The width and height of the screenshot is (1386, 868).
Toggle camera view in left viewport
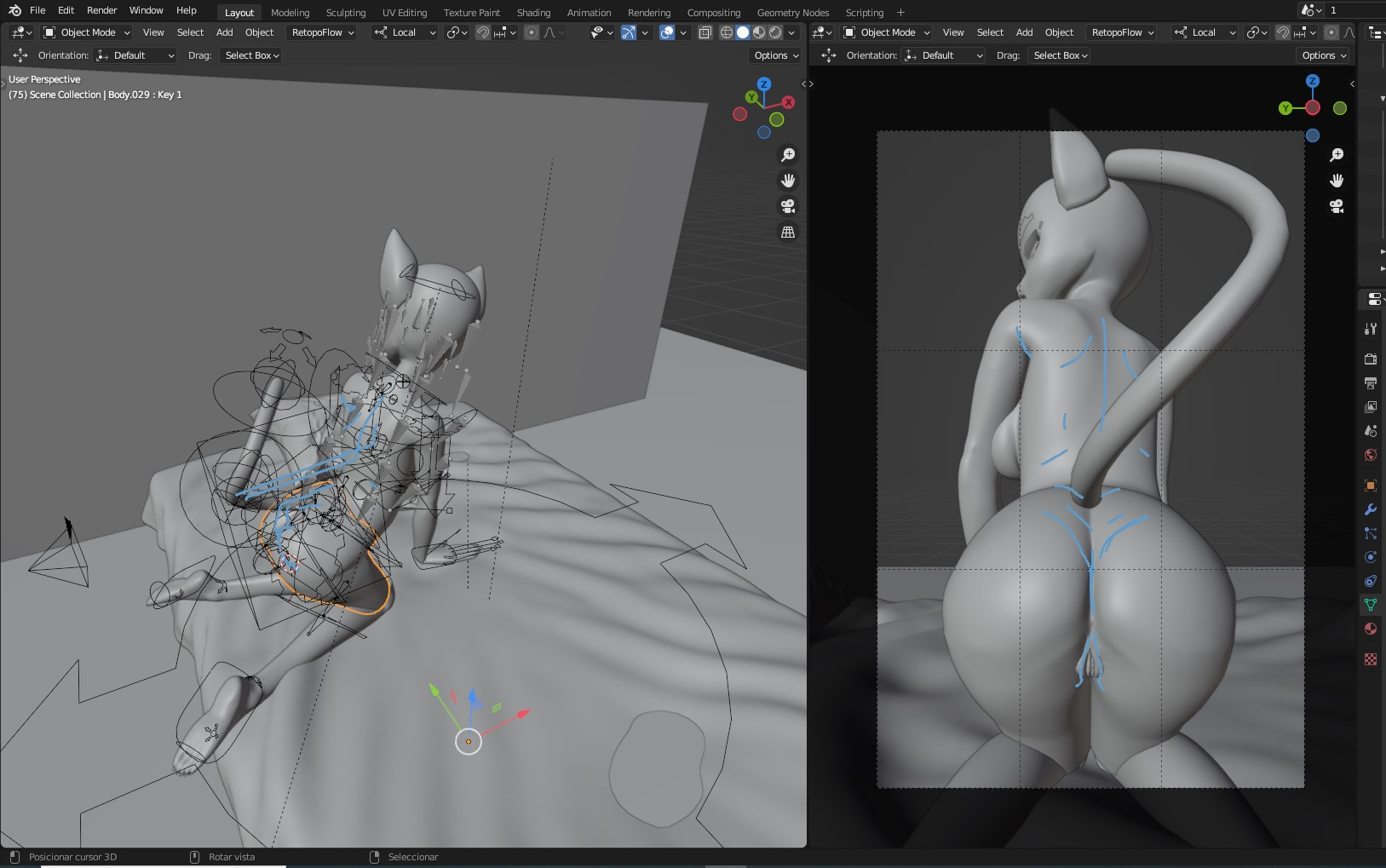click(788, 206)
